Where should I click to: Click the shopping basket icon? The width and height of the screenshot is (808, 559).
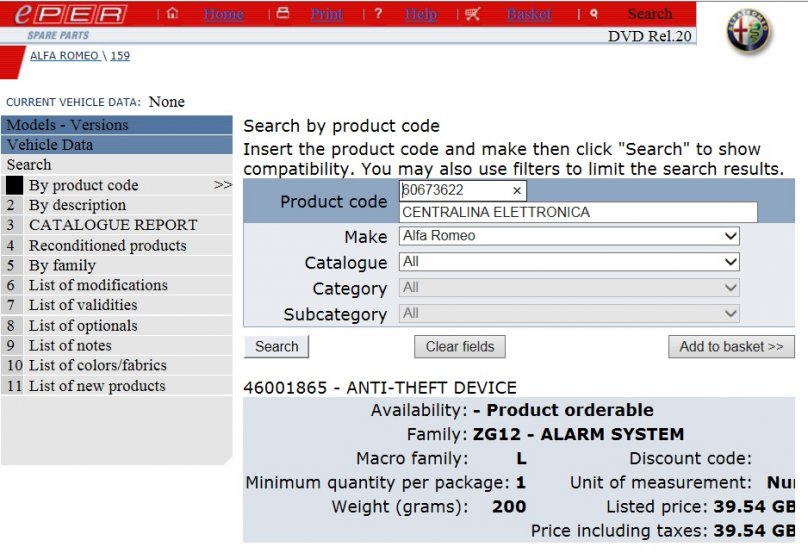pyautogui.click(x=473, y=14)
